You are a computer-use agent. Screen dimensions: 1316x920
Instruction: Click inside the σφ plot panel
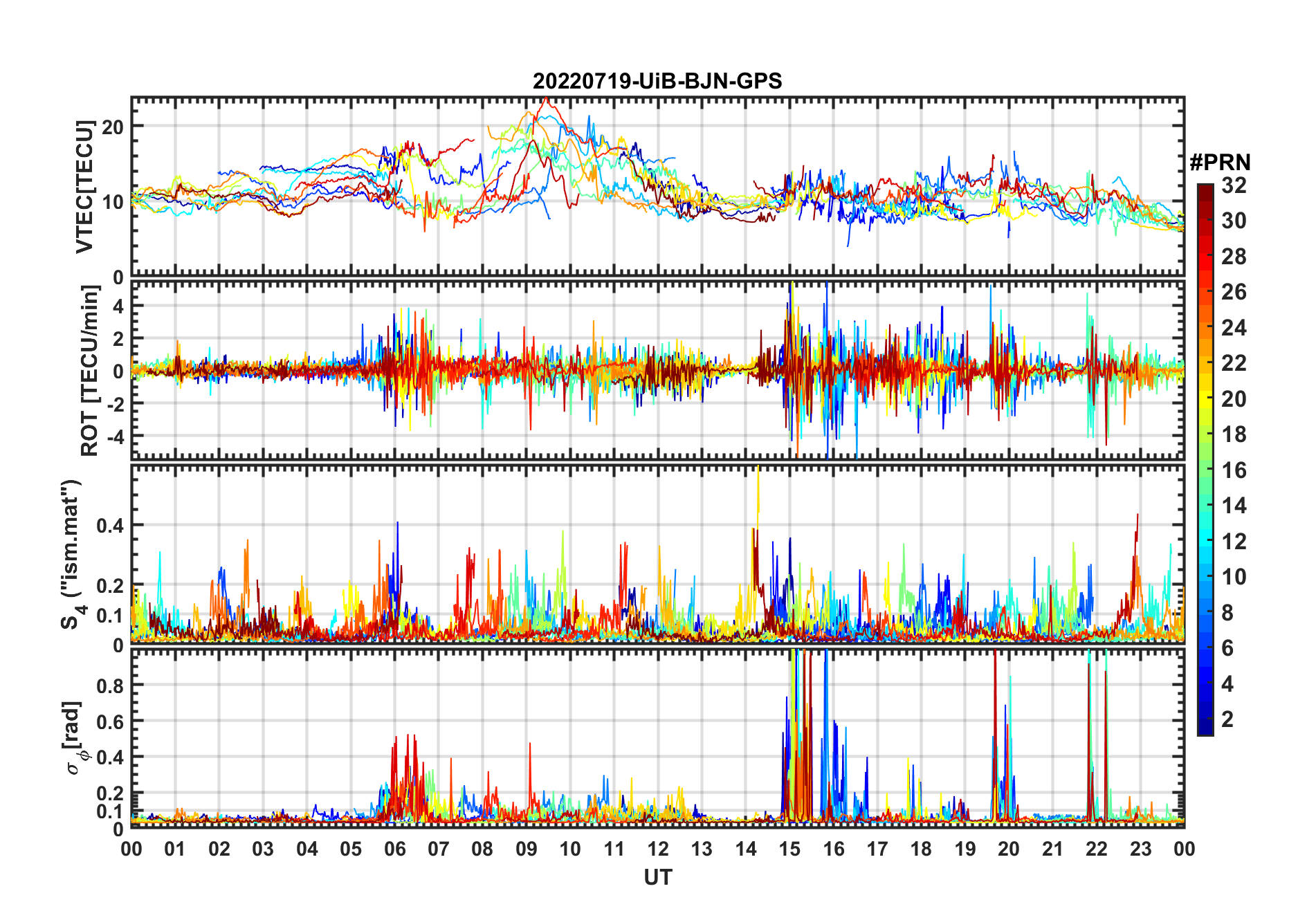(x=658, y=737)
